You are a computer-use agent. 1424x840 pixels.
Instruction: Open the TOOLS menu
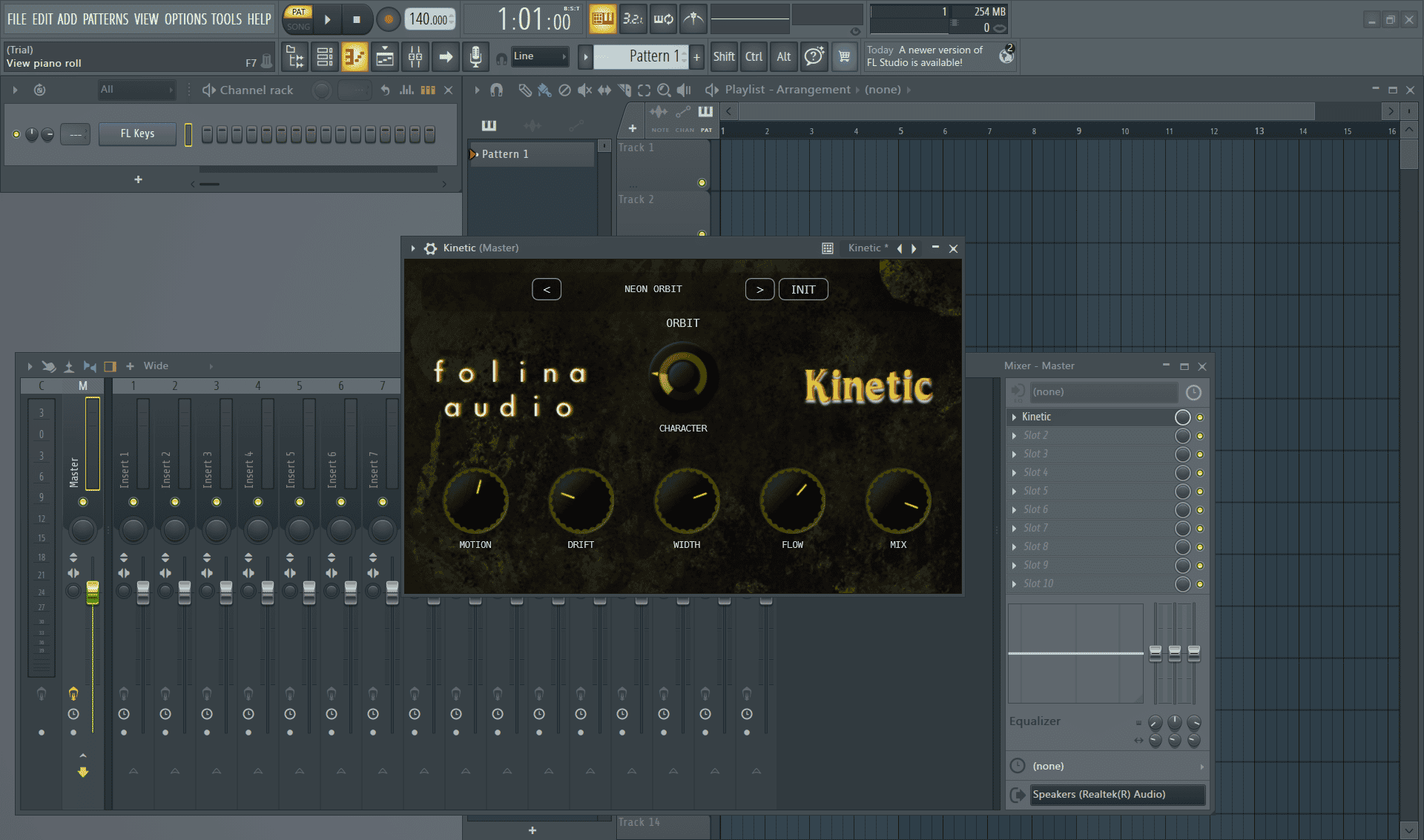point(226,19)
